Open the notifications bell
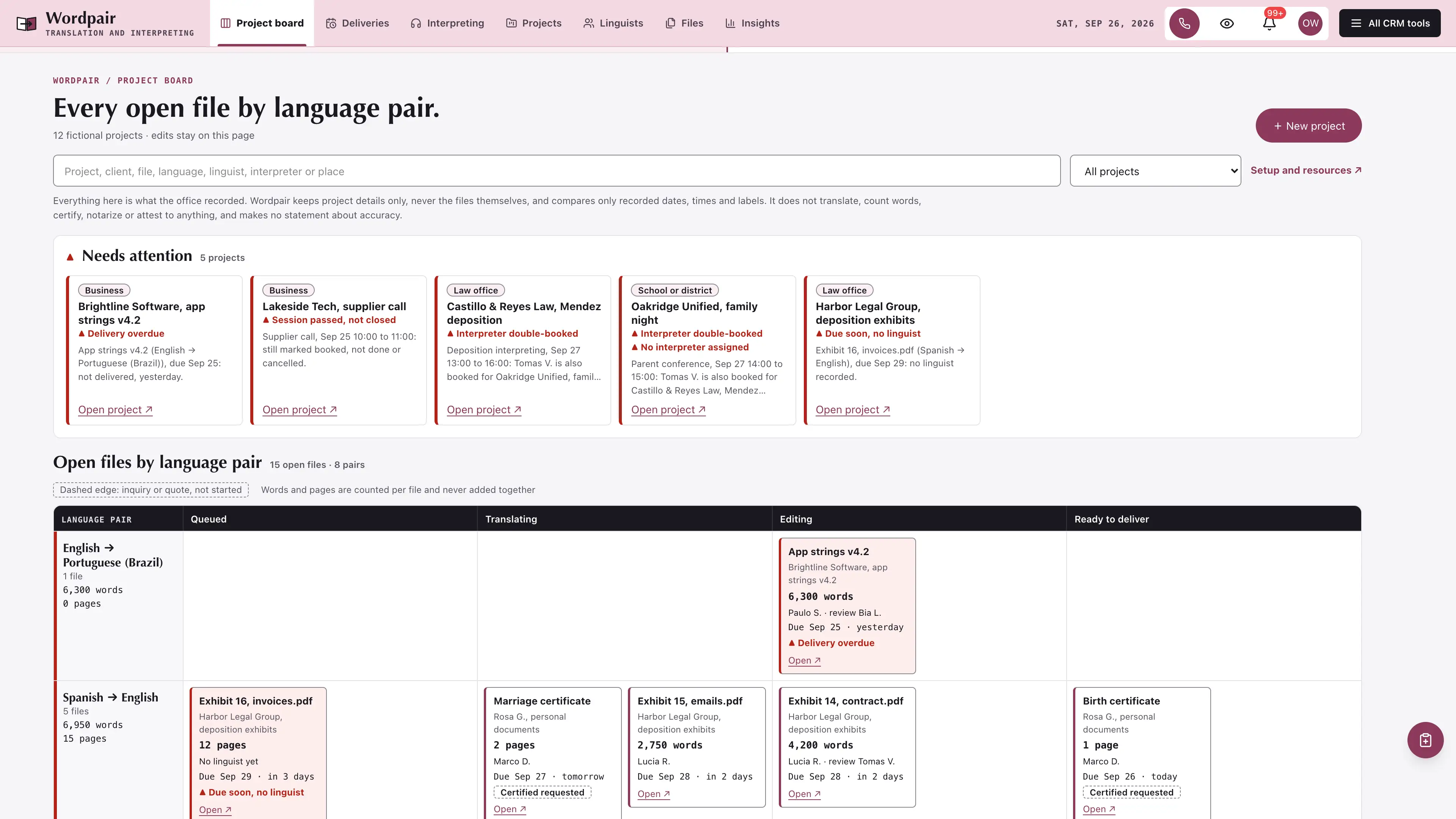 1269,23
